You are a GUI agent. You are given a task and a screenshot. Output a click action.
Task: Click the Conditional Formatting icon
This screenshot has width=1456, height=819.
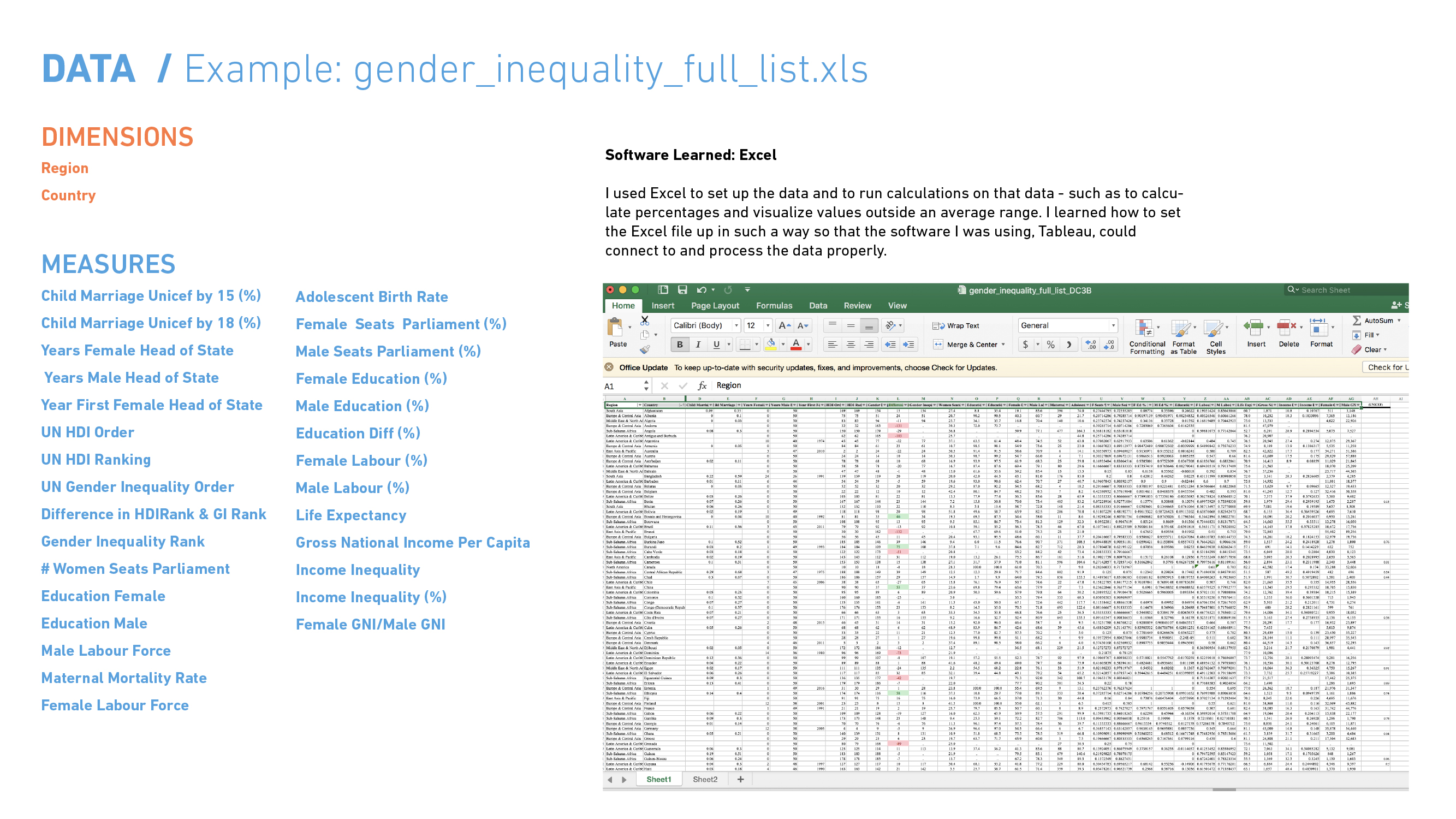[x=1144, y=328]
